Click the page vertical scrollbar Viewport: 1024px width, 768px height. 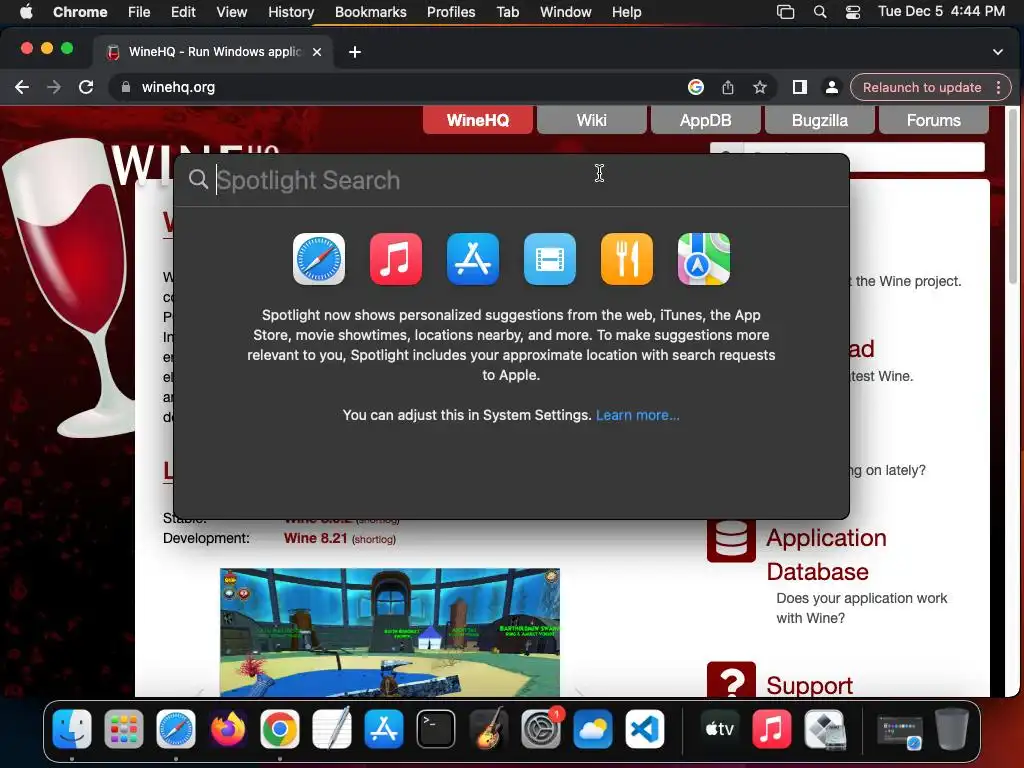pos(1012,196)
